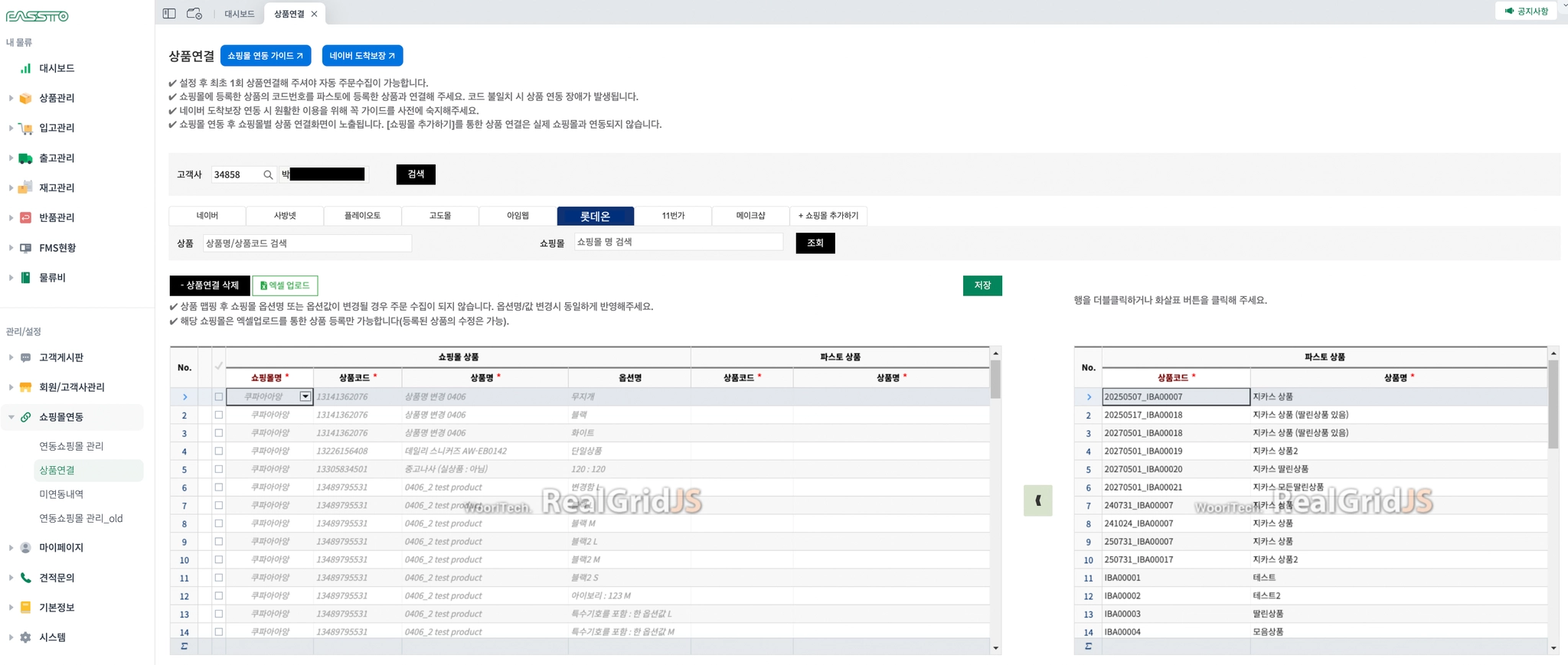Switch to the 대시보드 tab
1568x665 pixels.
point(239,14)
